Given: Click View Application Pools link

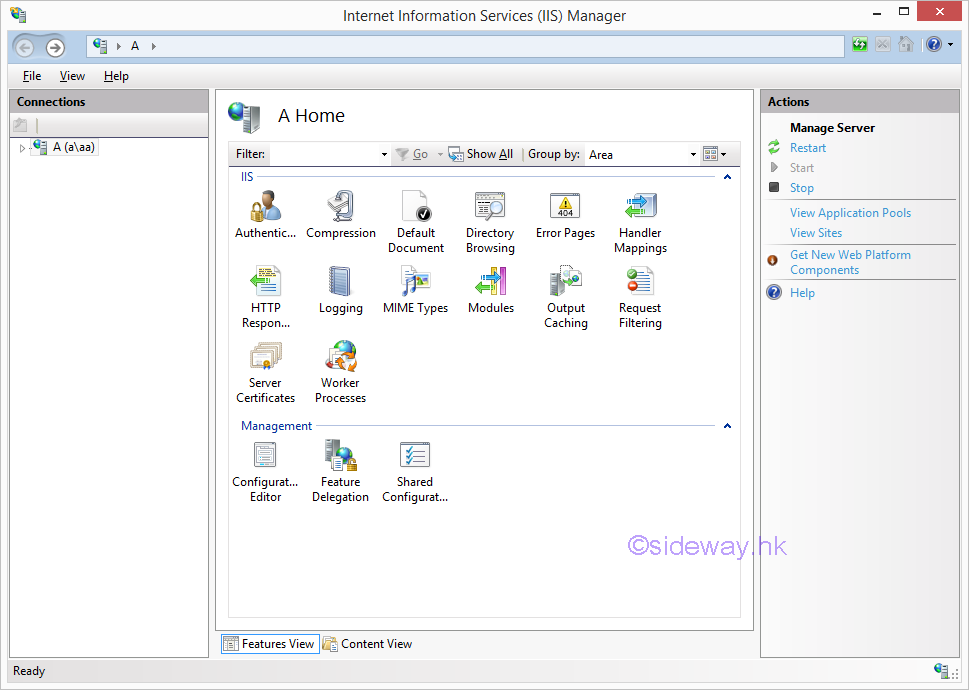Looking at the screenshot, I should pyautogui.click(x=850, y=213).
